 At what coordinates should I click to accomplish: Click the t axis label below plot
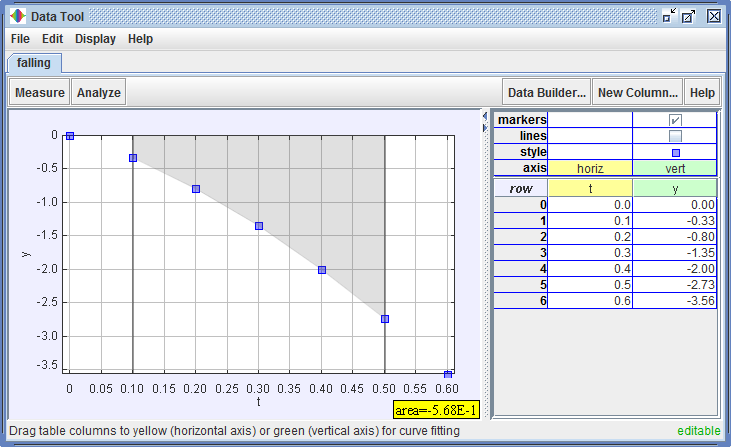[x=258, y=401]
